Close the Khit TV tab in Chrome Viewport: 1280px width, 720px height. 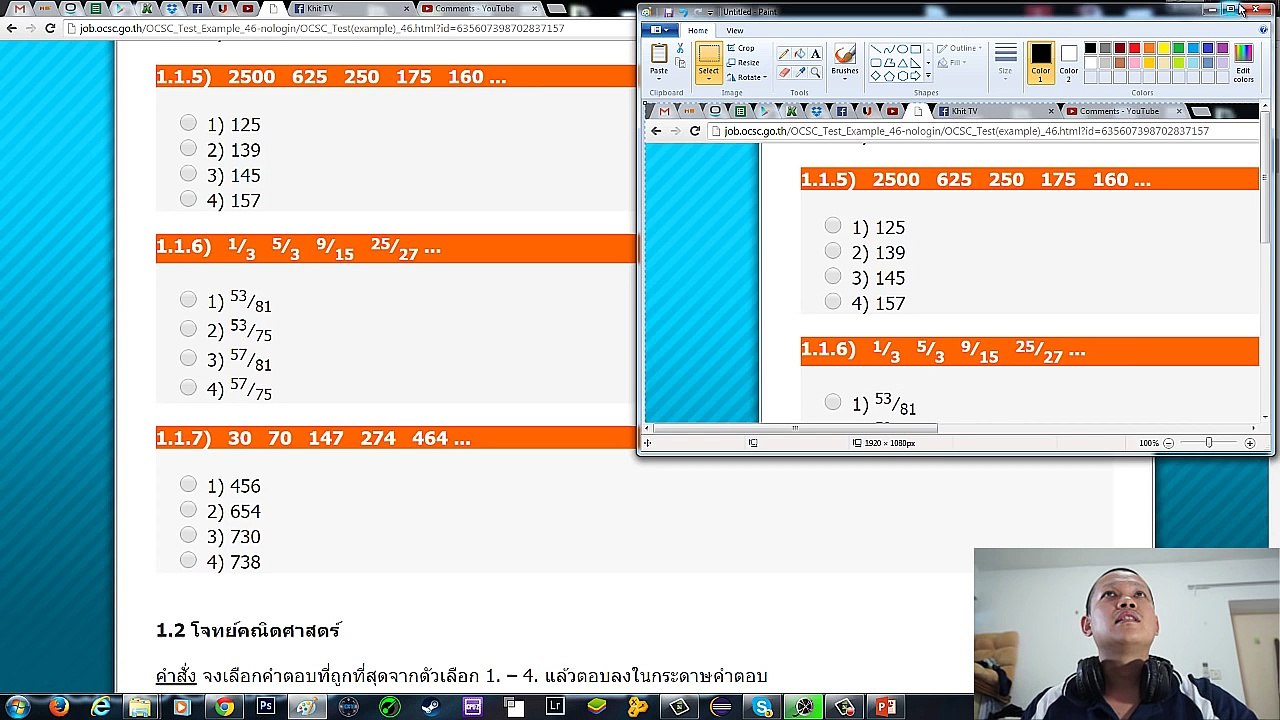pyautogui.click(x=406, y=9)
